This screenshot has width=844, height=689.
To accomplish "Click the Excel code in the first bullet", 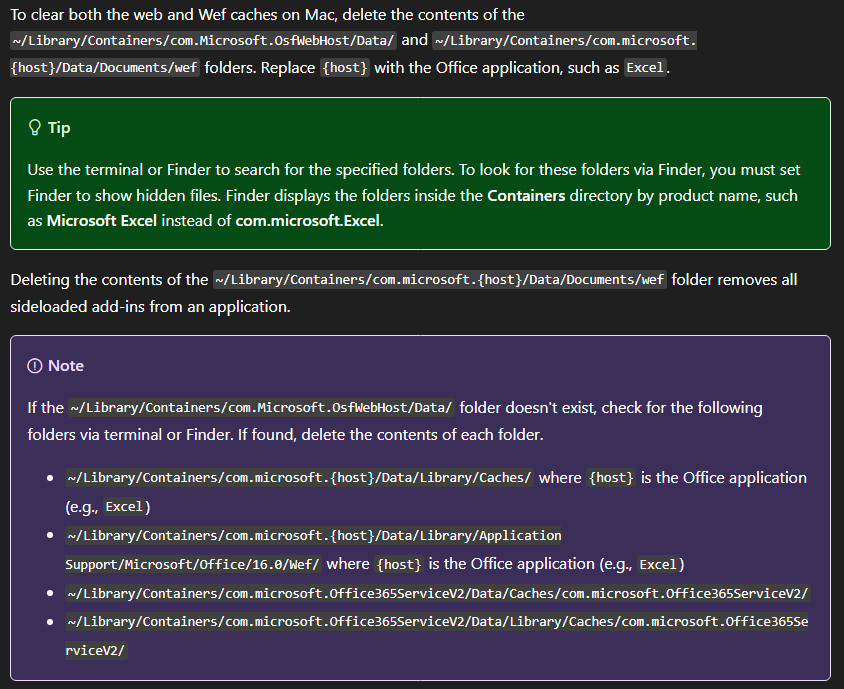I will click(x=124, y=507).
